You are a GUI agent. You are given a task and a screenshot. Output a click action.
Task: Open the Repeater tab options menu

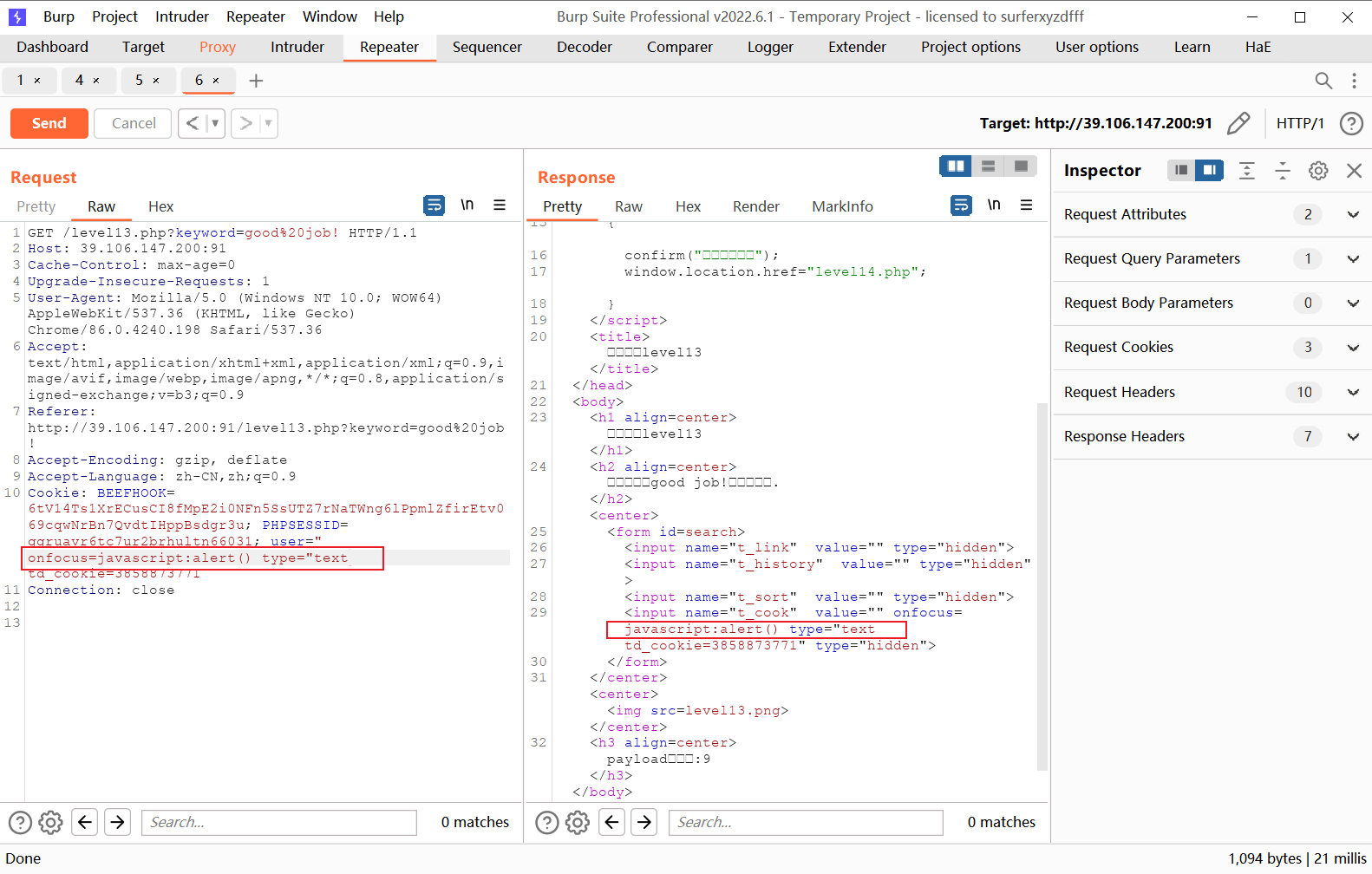point(1354,81)
